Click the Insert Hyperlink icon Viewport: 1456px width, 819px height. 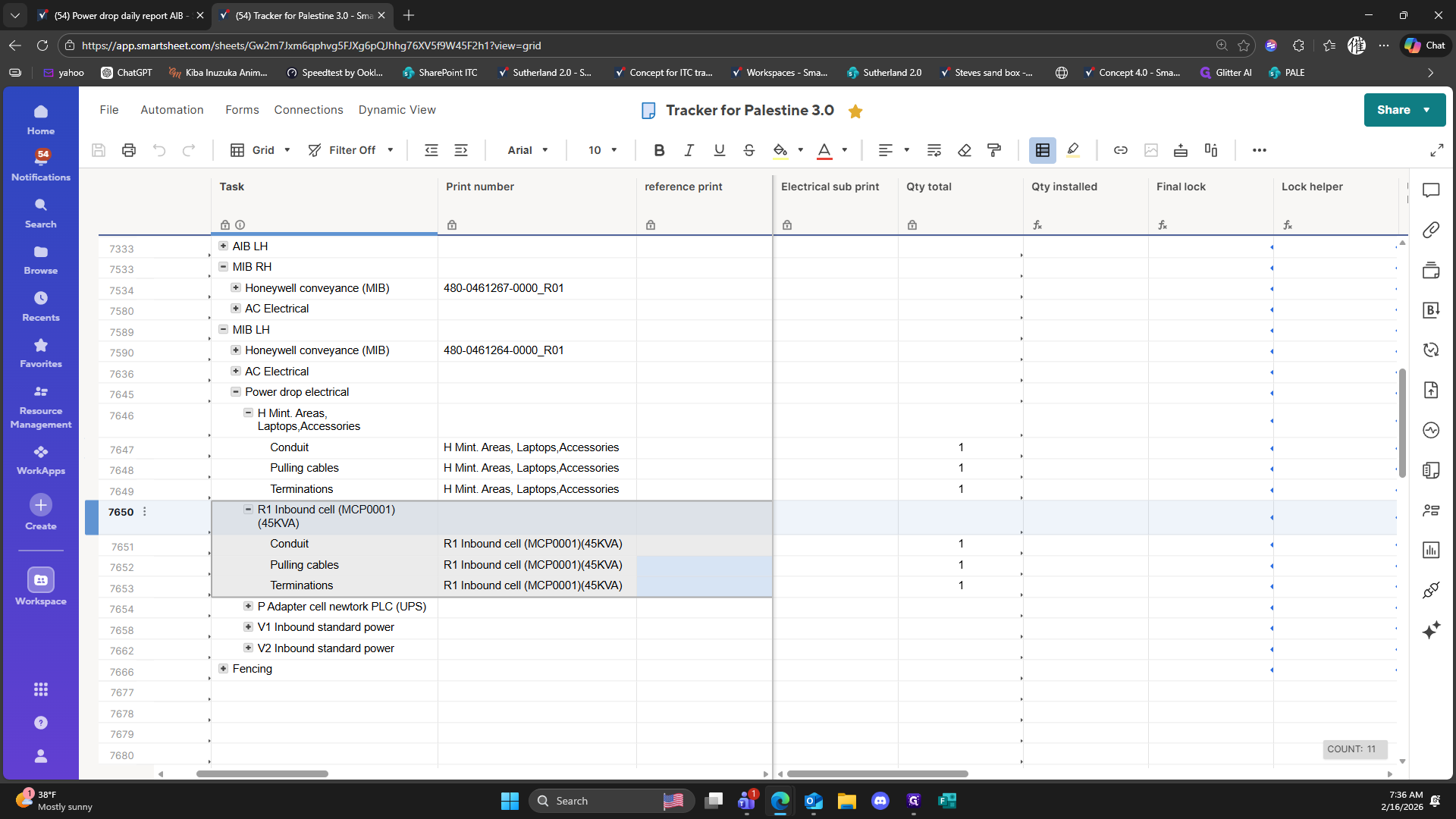(x=1120, y=150)
